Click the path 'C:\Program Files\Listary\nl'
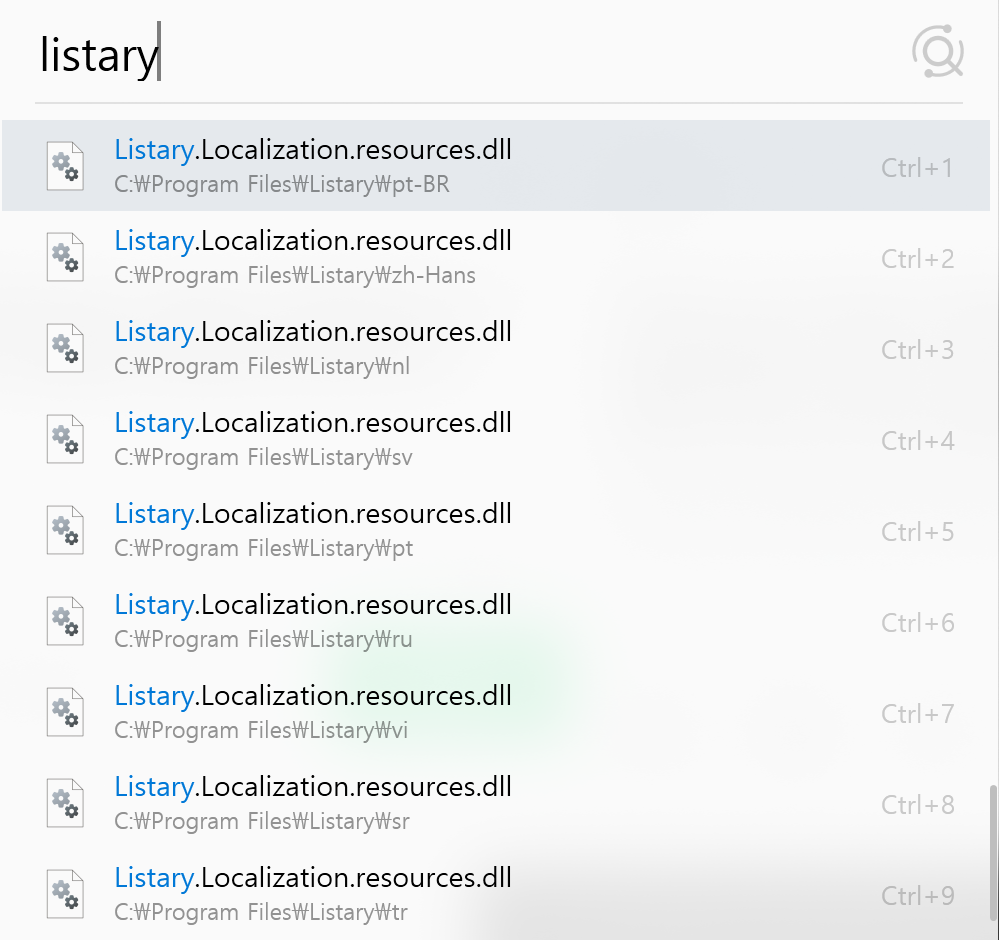Image resolution: width=999 pixels, height=940 pixels. (262, 367)
